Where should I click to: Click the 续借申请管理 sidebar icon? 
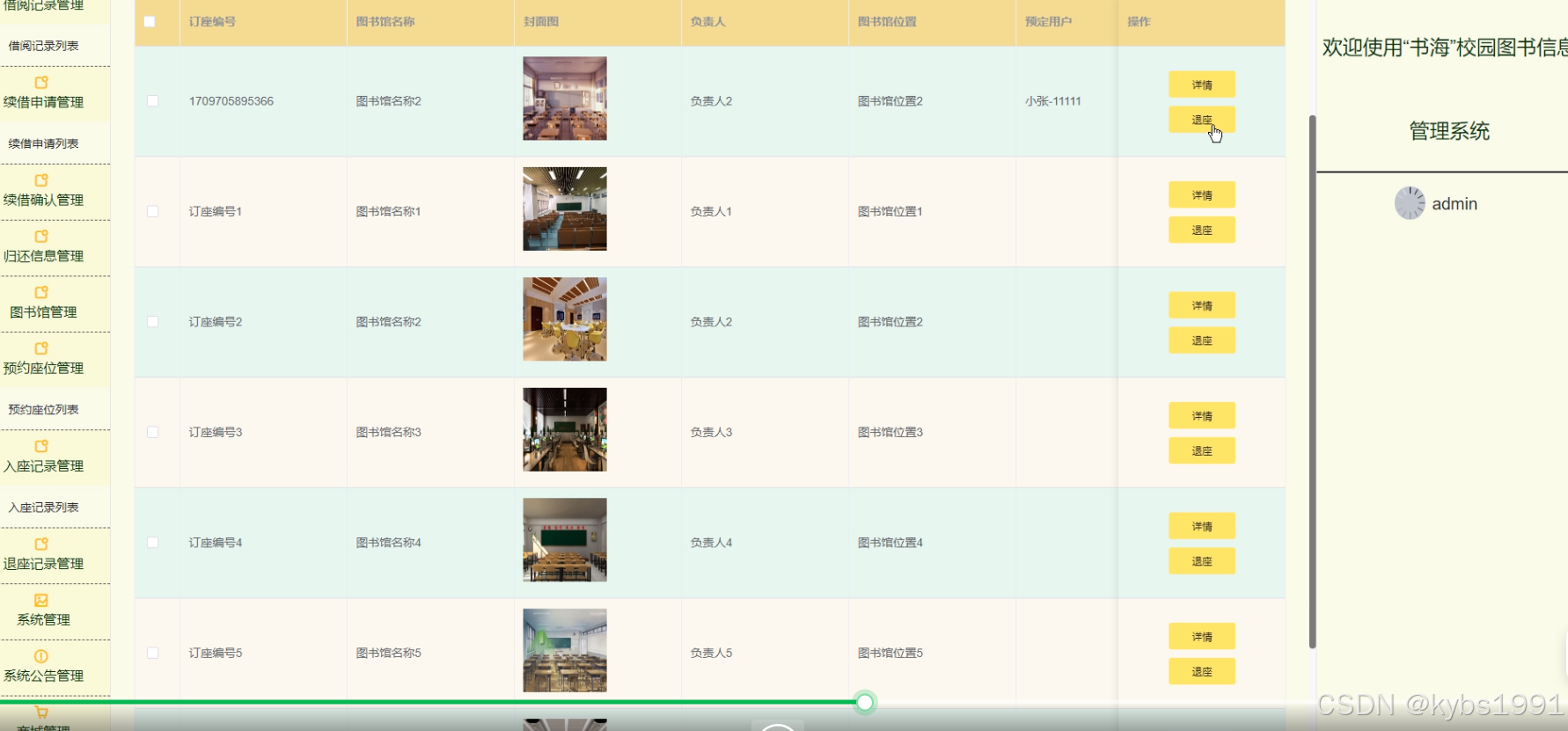41,83
